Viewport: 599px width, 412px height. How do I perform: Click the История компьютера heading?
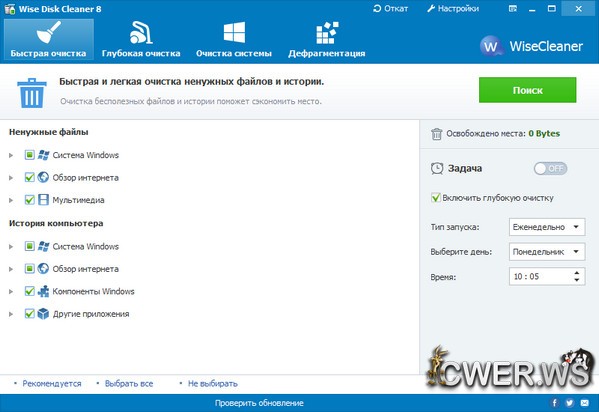coord(56,223)
